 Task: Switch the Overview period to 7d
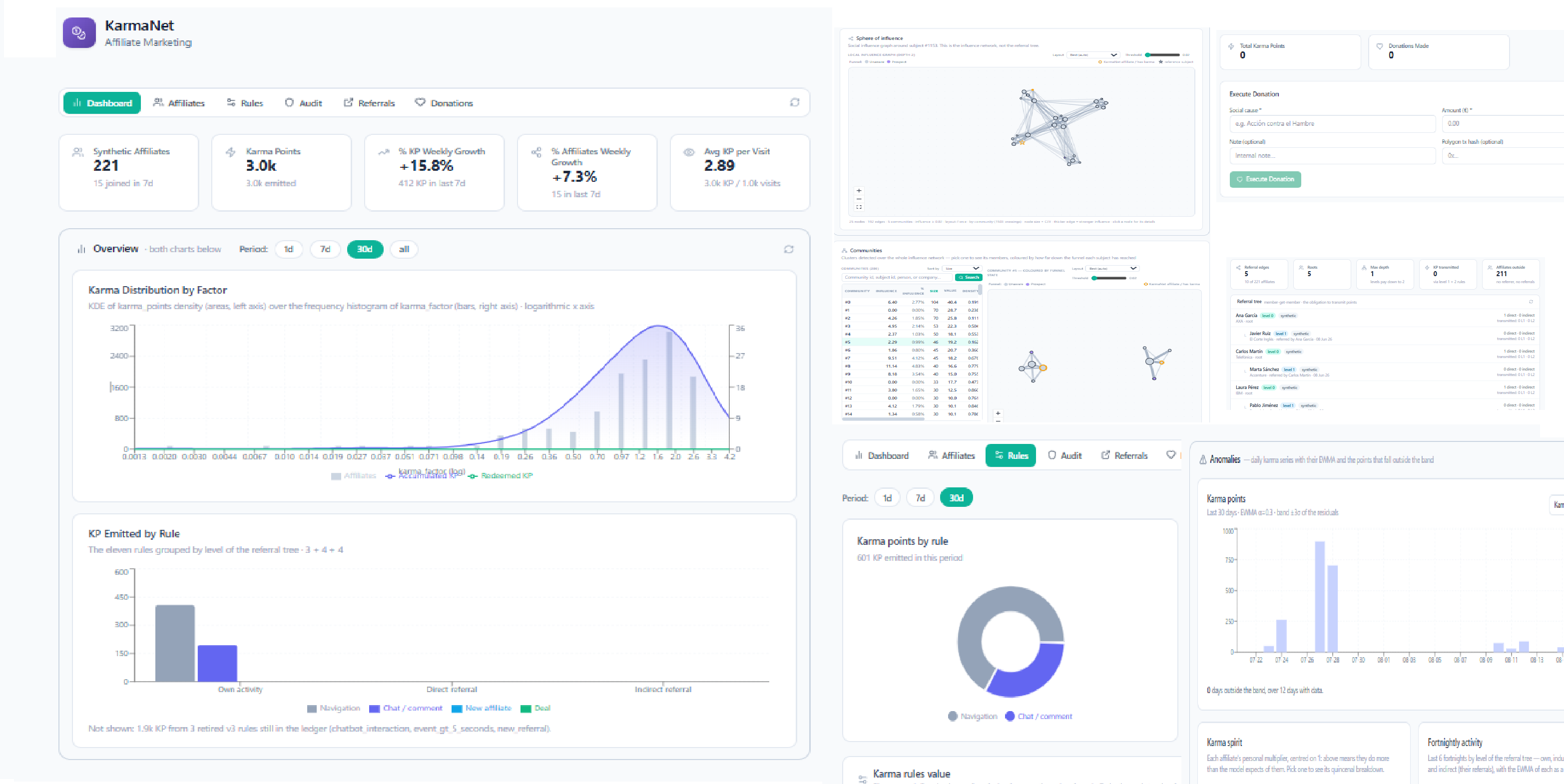325,249
